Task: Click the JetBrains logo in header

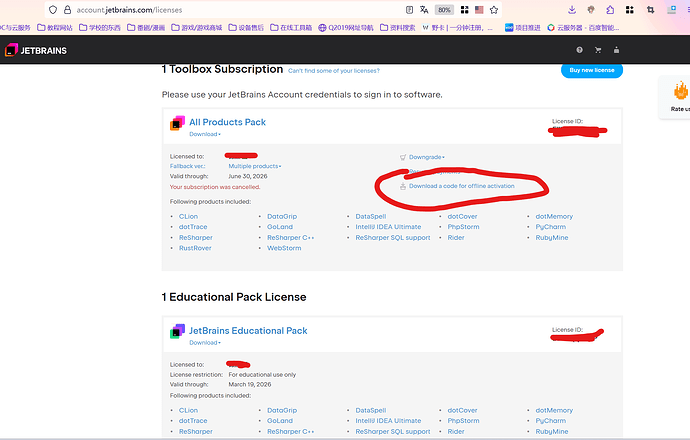Action: (x=36, y=50)
